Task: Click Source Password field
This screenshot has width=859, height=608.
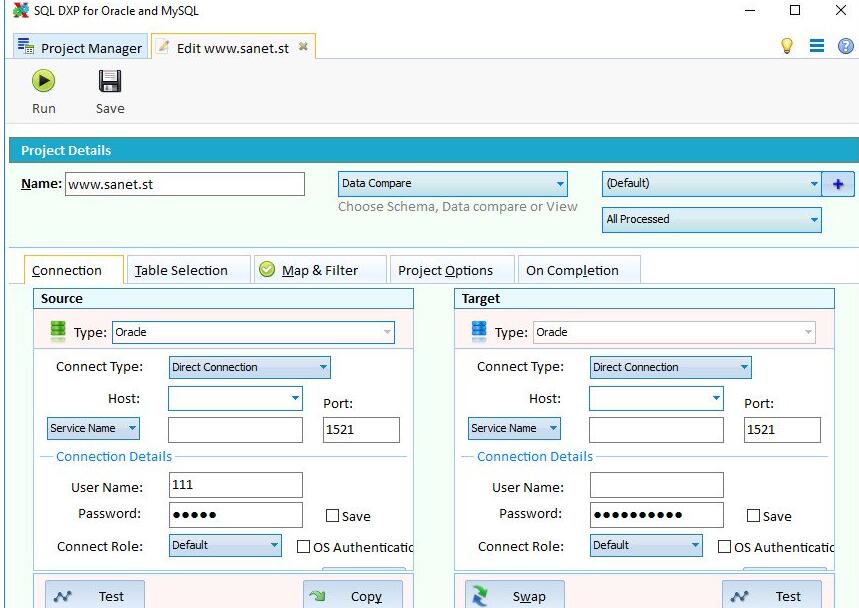Action: click(236, 515)
